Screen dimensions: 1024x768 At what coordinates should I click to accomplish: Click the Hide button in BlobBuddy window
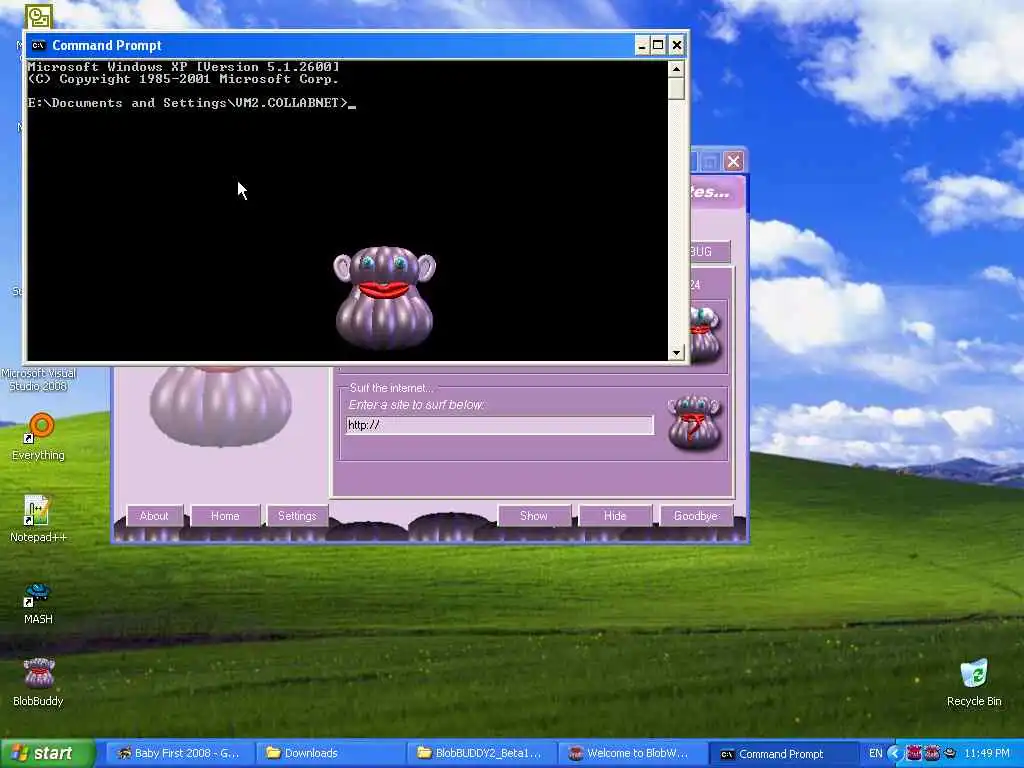(615, 515)
